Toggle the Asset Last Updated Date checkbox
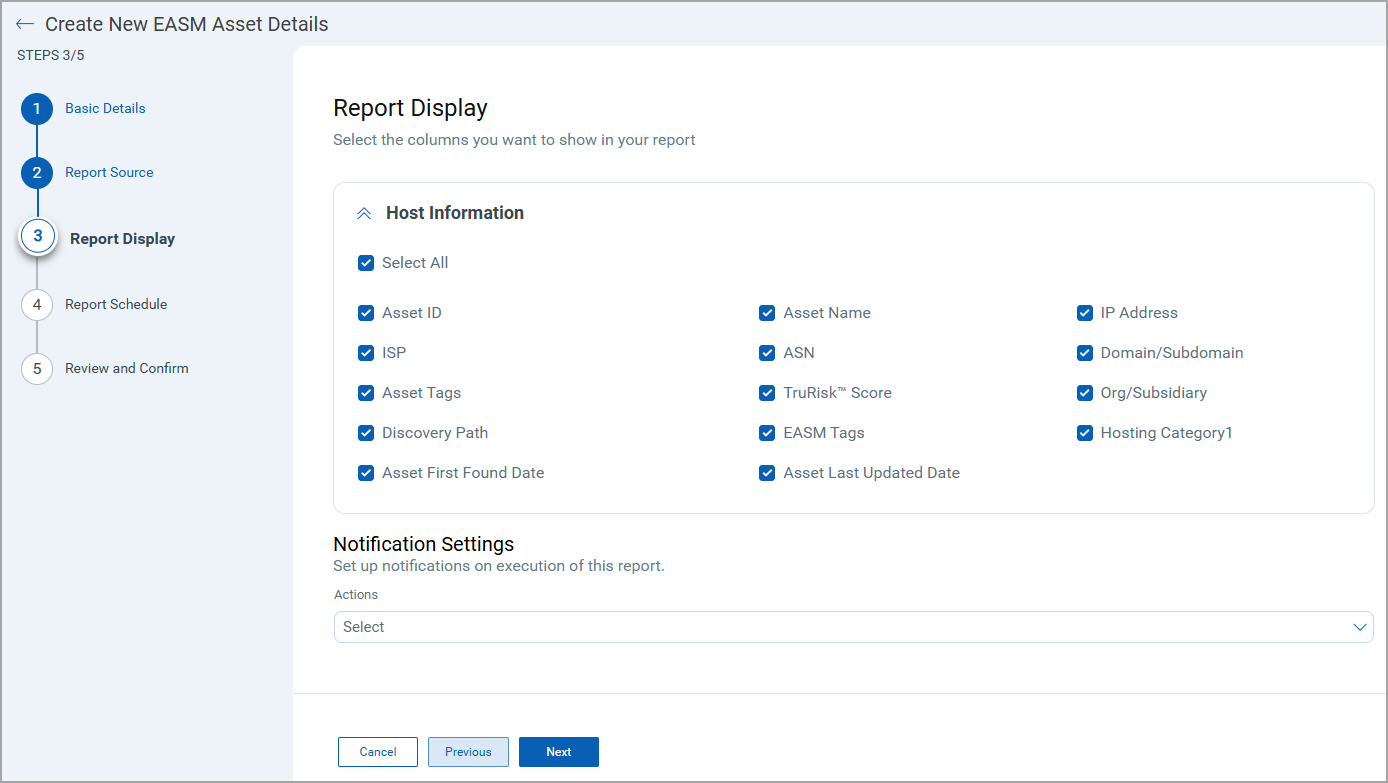This screenshot has width=1388, height=783. [x=767, y=473]
